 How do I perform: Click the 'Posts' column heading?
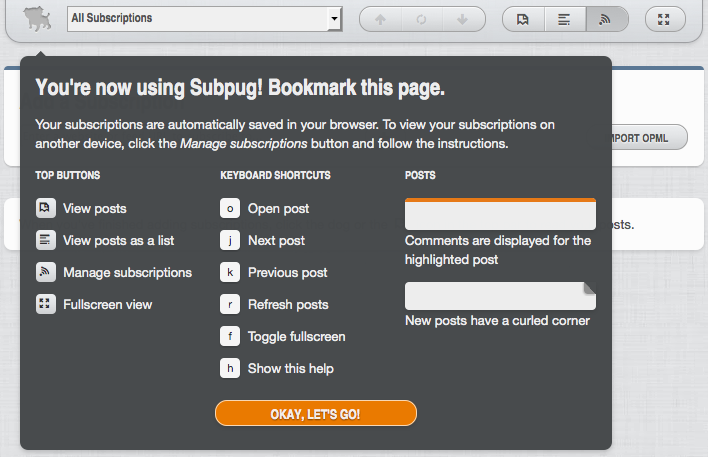coord(420,175)
